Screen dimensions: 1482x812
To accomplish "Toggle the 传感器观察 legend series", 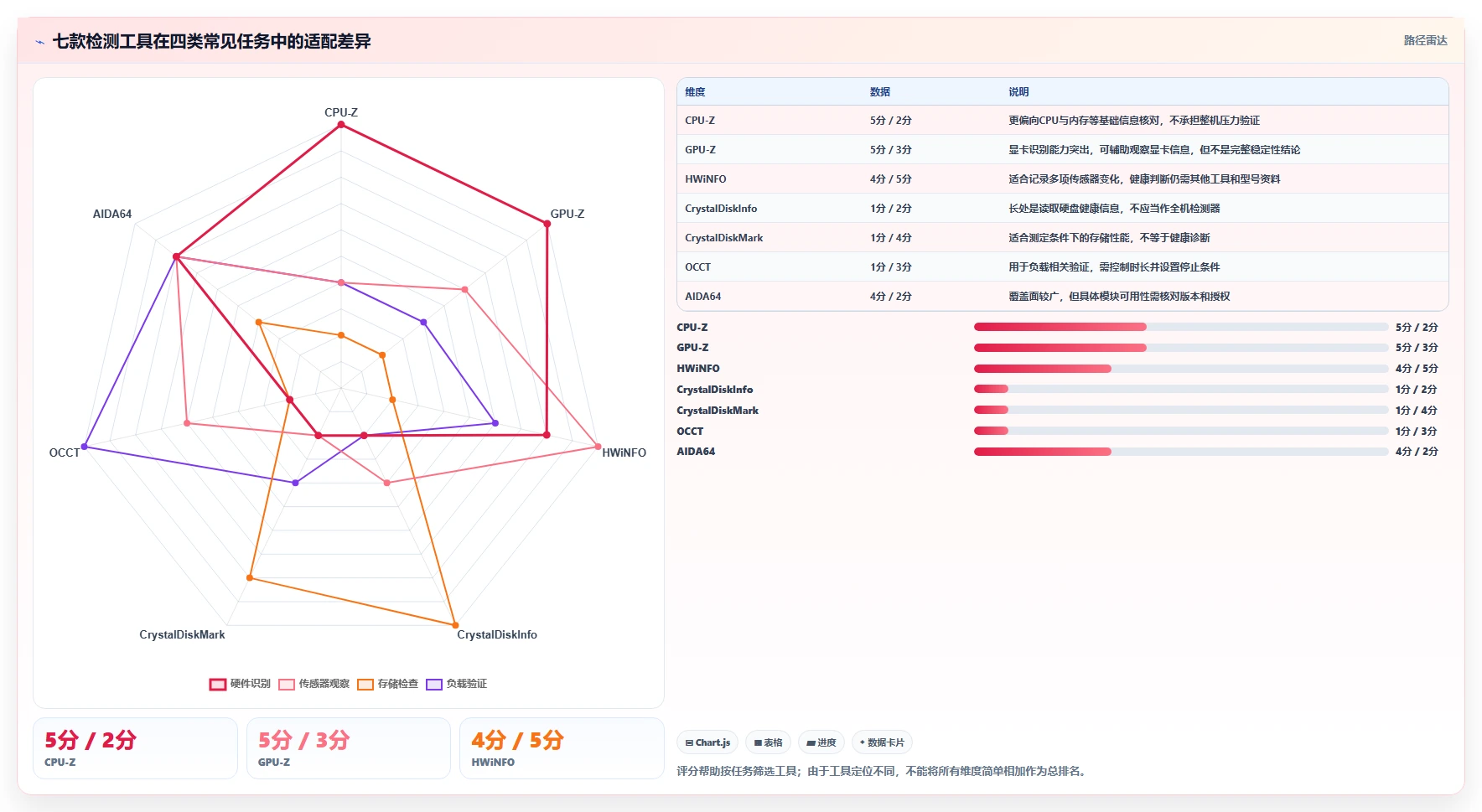I will coord(313,684).
